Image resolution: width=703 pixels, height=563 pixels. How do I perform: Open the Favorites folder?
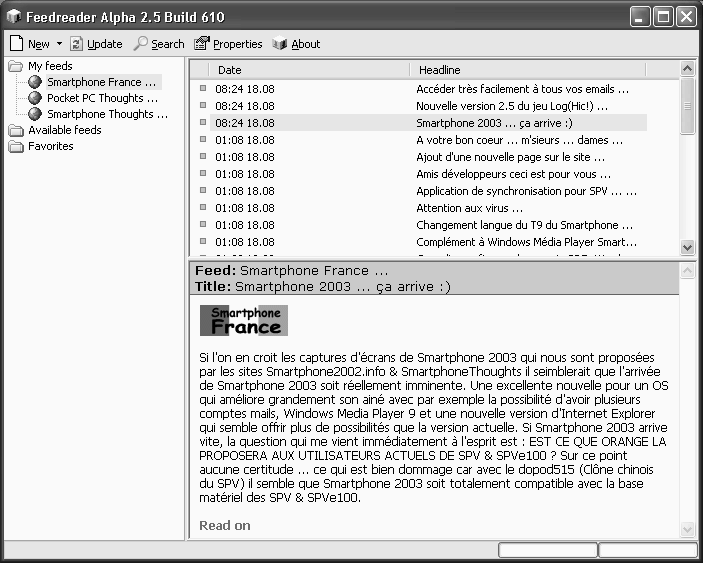pos(51,146)
